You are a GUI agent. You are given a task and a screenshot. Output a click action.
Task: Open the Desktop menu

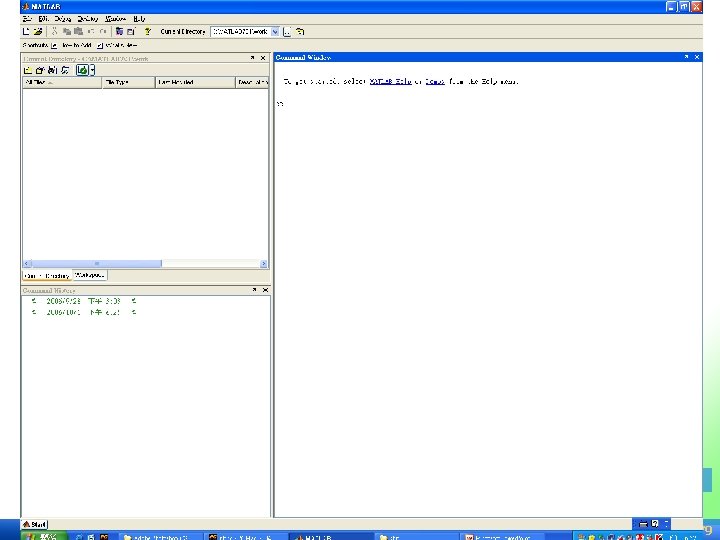(87, 19)
